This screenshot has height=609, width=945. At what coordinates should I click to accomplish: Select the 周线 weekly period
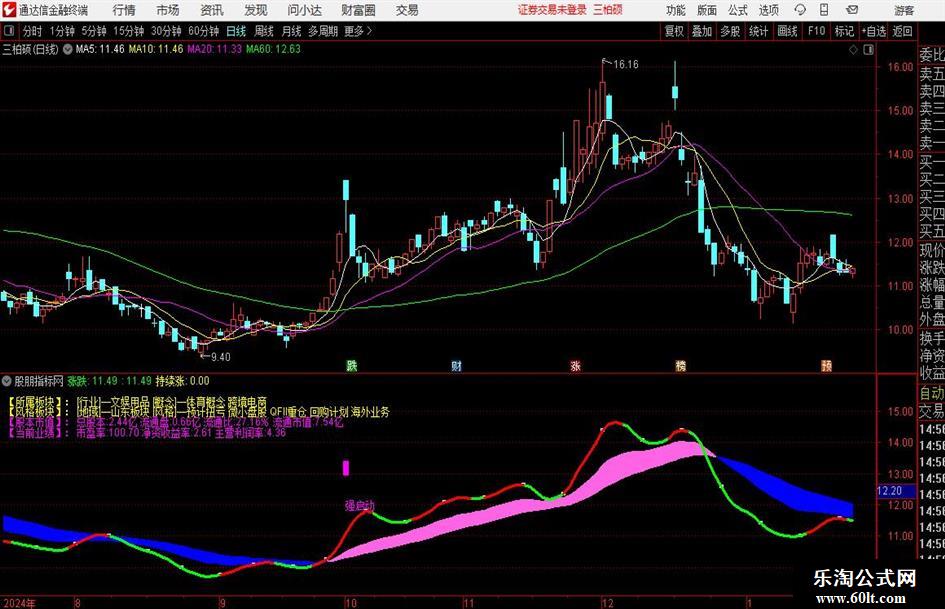click(264, 31)
